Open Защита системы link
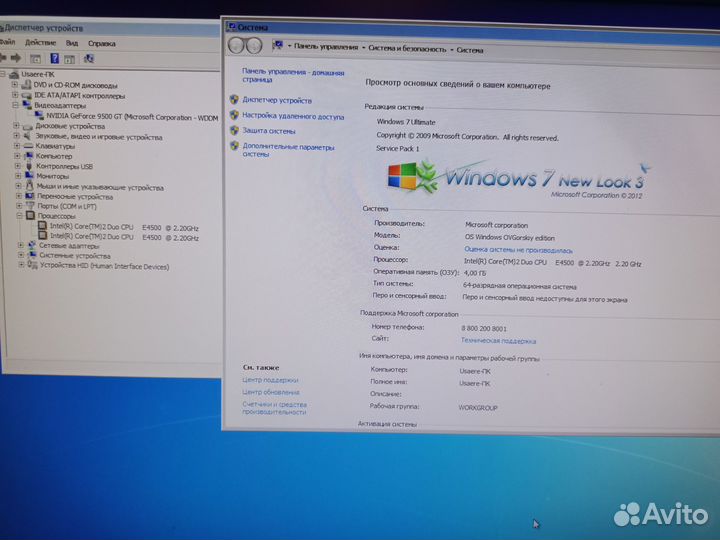720x540 pixels. [x=269, y=131]
